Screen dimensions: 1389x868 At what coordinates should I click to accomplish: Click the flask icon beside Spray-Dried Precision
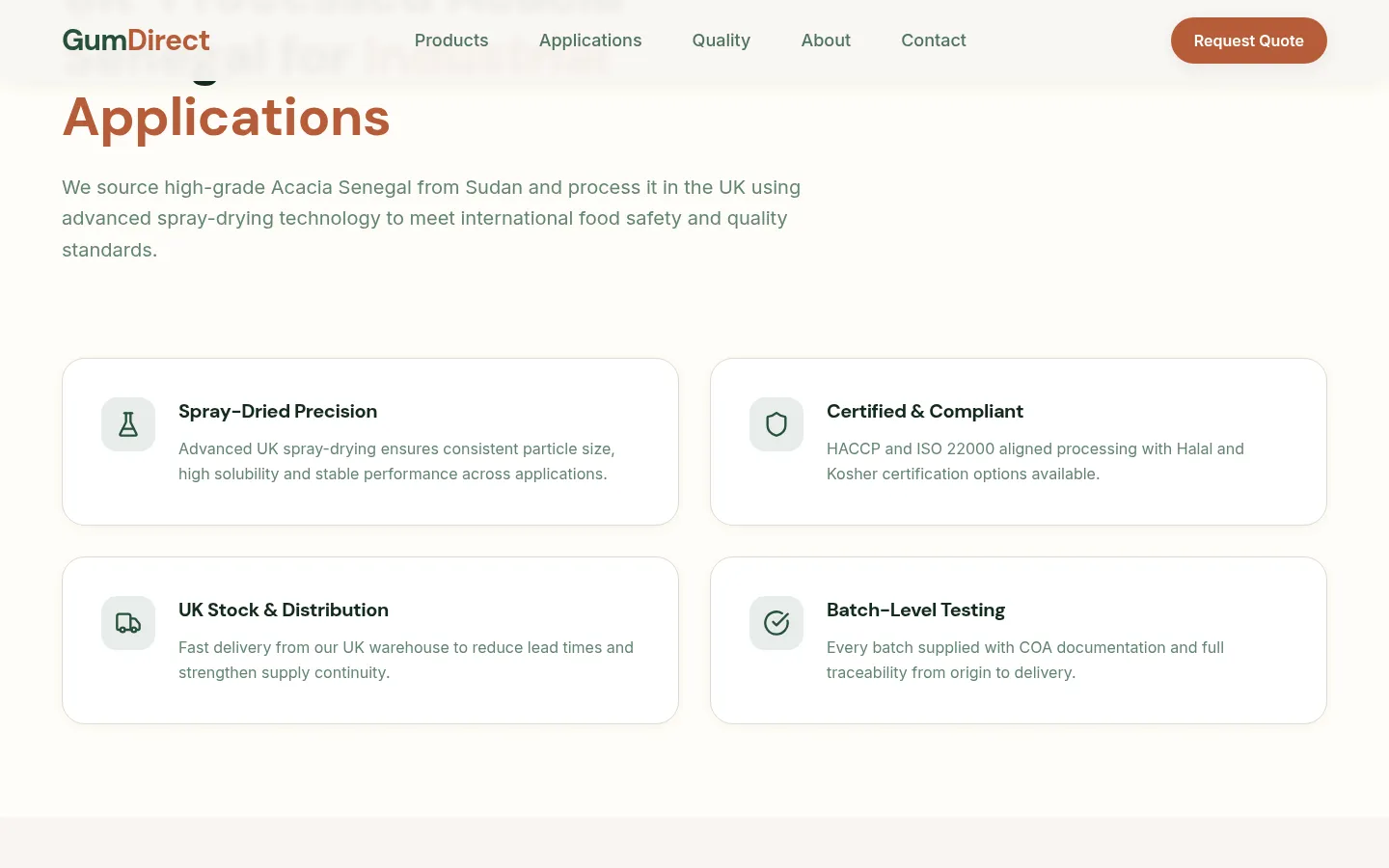[x=128, y=424]
